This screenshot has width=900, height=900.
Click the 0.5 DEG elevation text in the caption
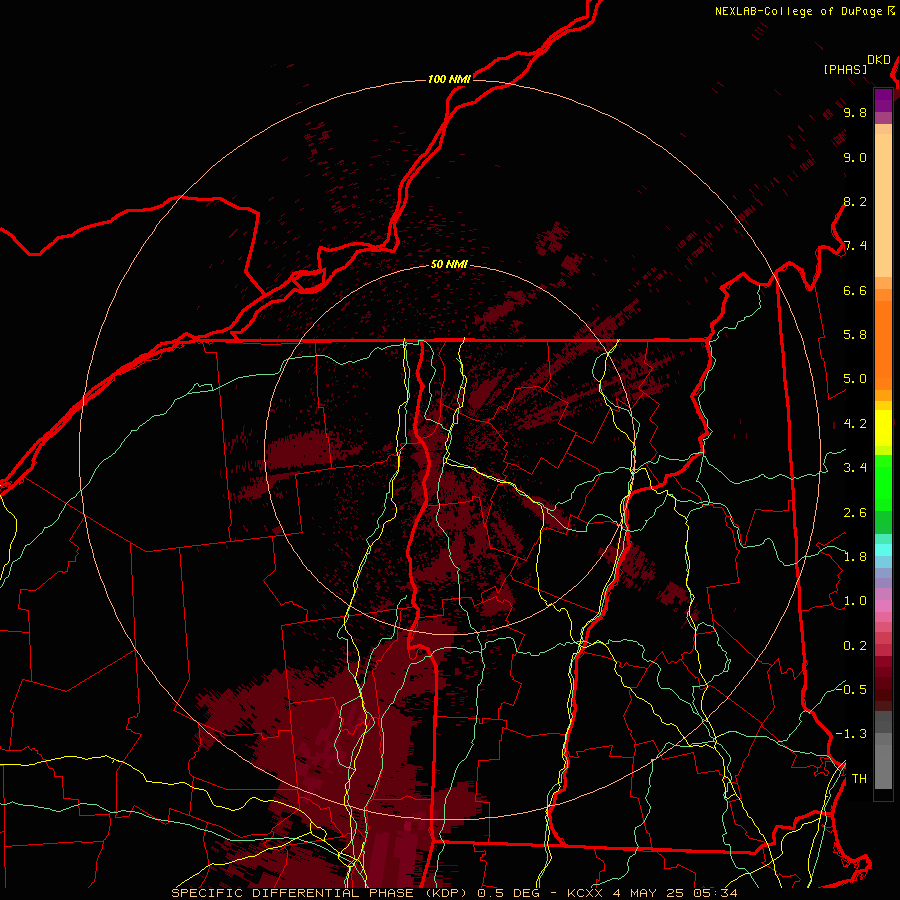pos(509,893)
